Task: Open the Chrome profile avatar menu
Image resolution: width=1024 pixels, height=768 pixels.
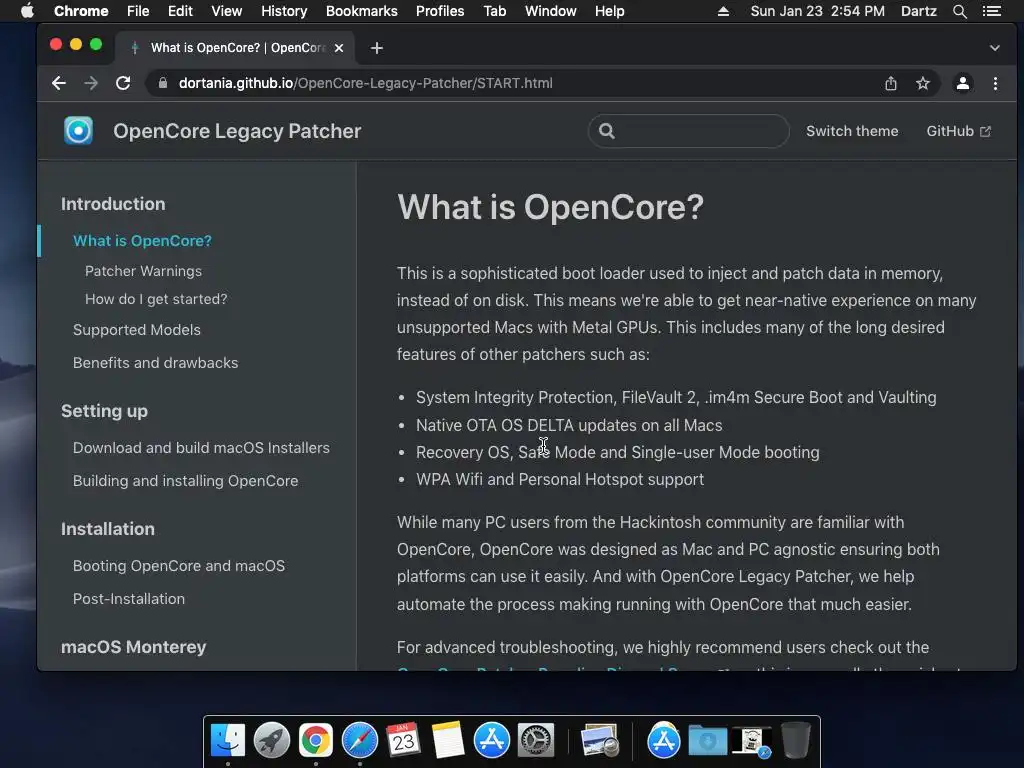Action: [963, 83]
